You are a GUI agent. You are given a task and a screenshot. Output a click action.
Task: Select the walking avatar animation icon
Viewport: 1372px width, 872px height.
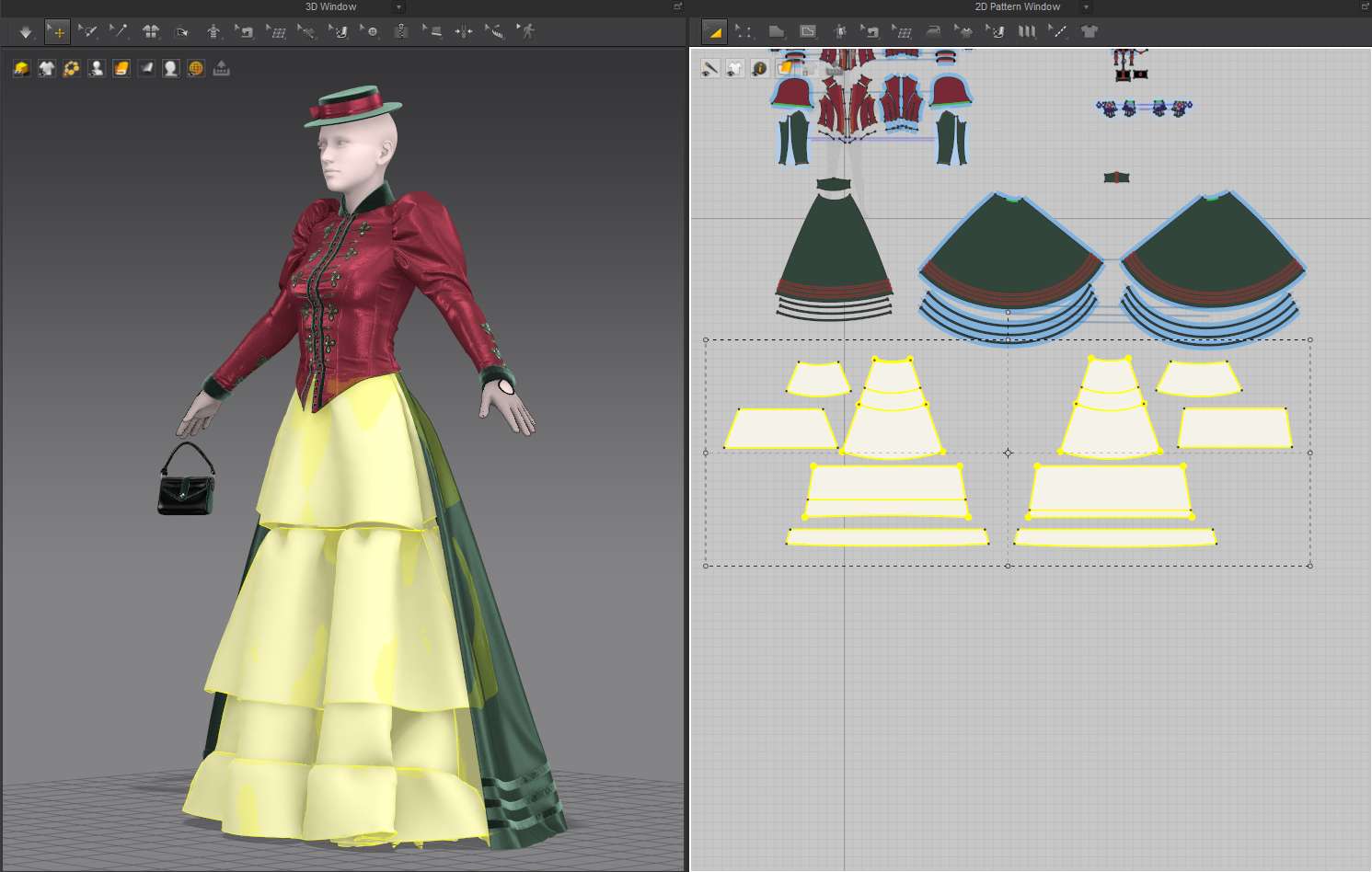[526, 32]
